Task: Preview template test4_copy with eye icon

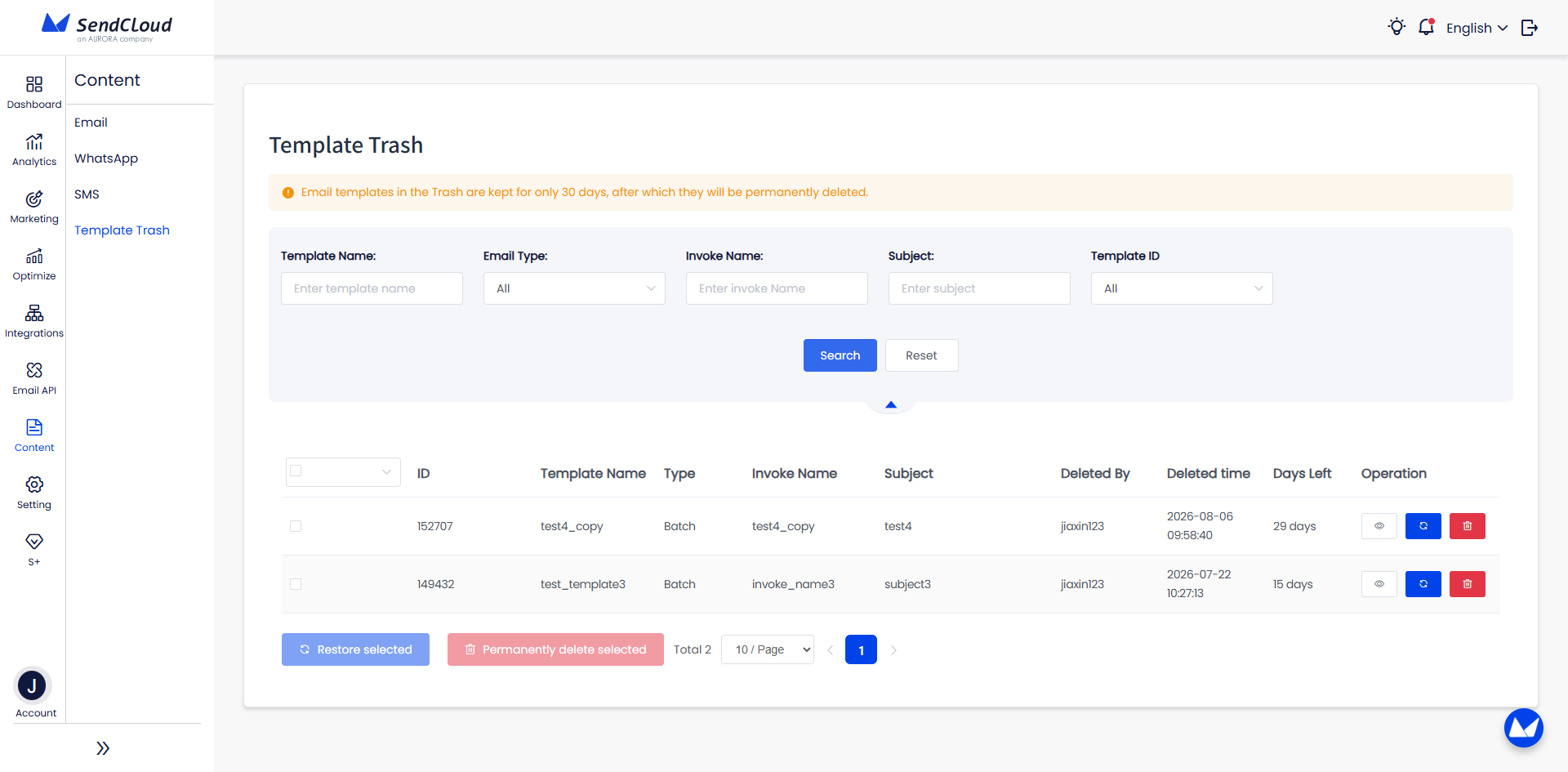Action: point(1379,526)
